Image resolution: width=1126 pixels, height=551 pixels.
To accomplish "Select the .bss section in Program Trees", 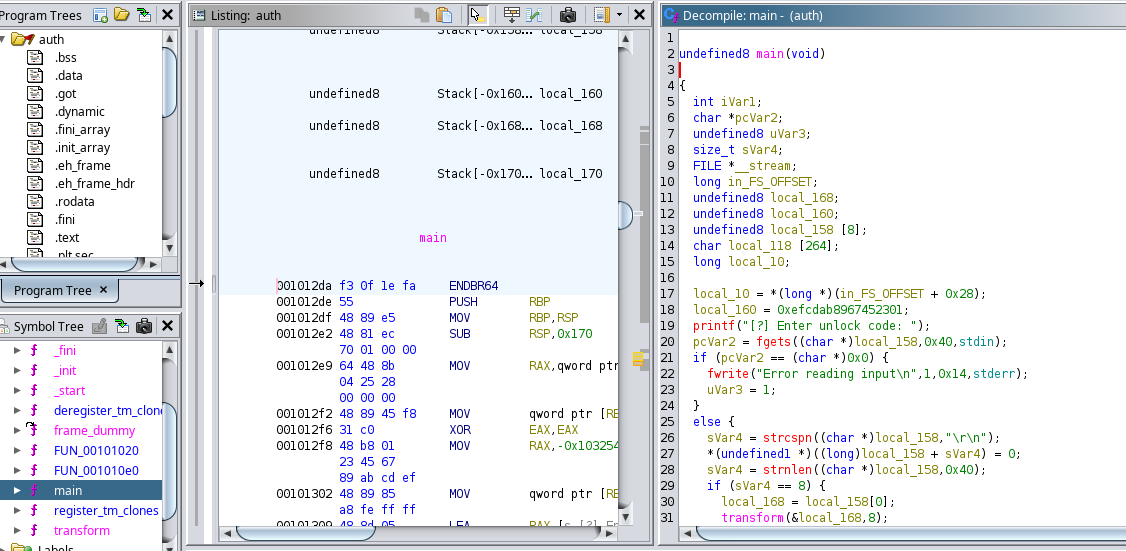I will click(65, 57).
